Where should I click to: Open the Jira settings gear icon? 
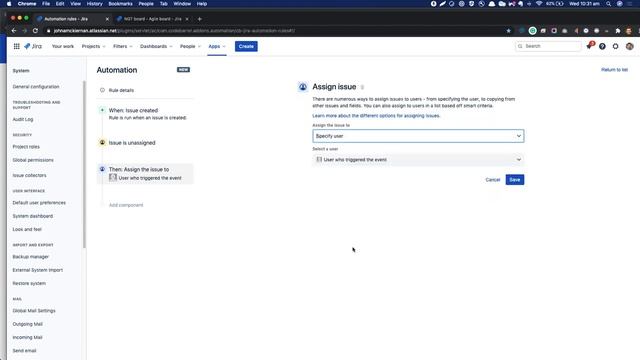(616, 47)
